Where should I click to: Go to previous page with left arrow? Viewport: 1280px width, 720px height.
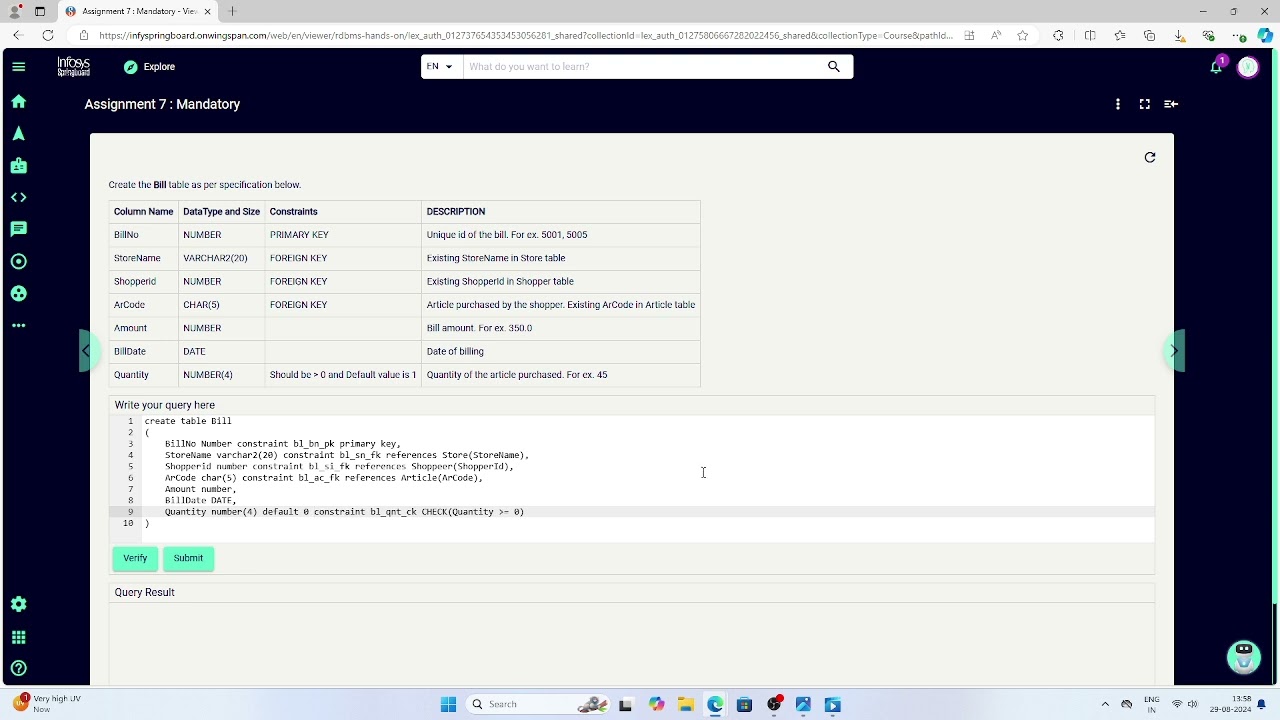coord(86,351)
